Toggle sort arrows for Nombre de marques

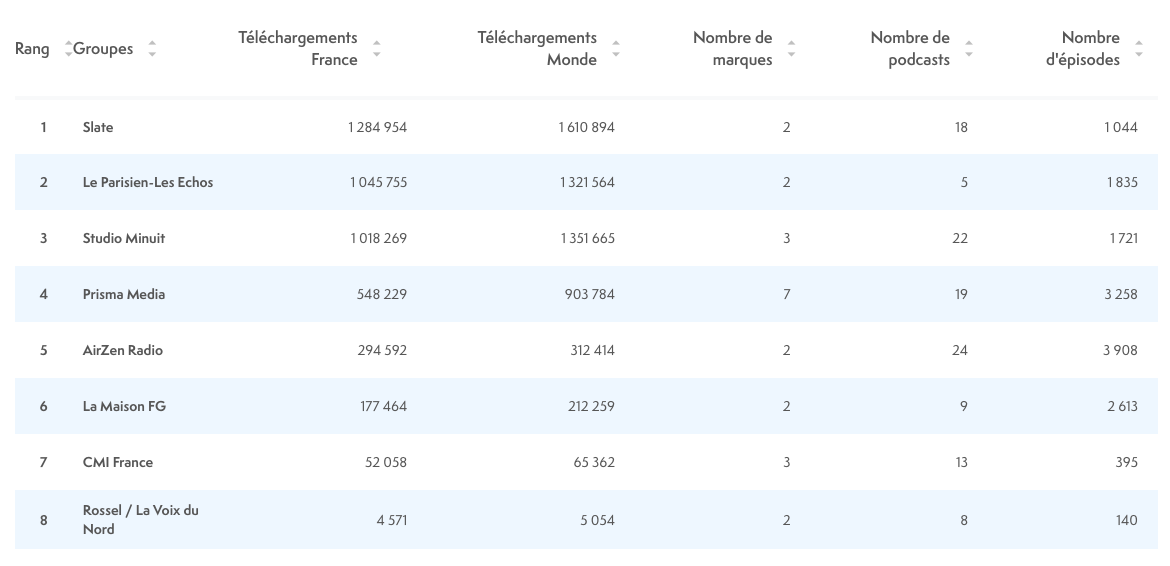[791, 48]
